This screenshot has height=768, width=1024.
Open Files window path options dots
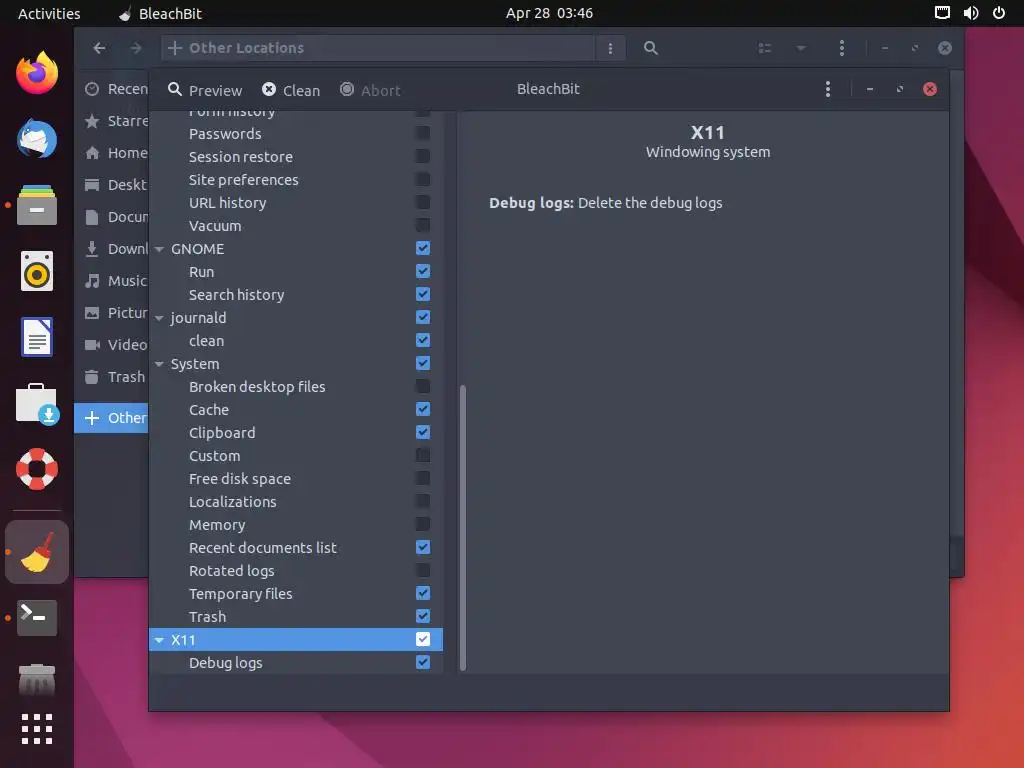[x=610, y=48]
